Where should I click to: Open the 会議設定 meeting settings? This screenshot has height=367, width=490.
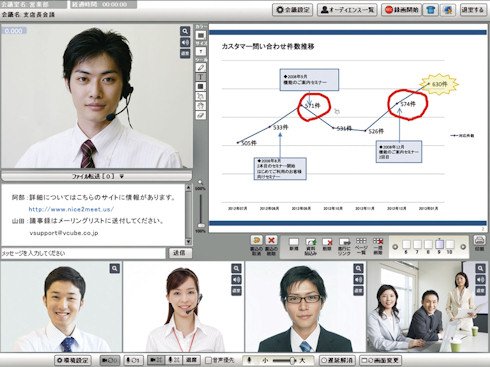point(293,10)
